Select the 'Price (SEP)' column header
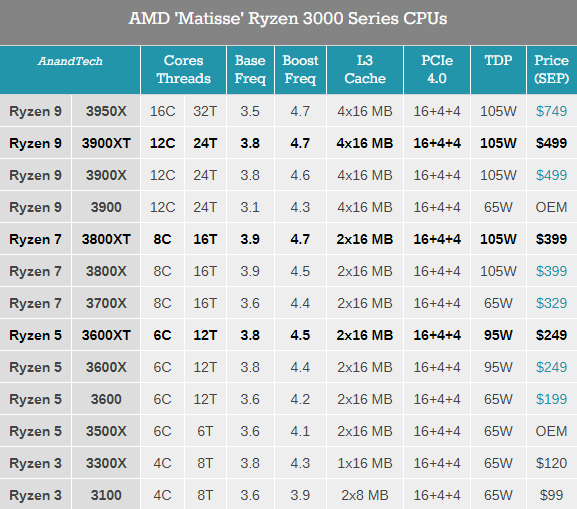 (x=552, y=70)
